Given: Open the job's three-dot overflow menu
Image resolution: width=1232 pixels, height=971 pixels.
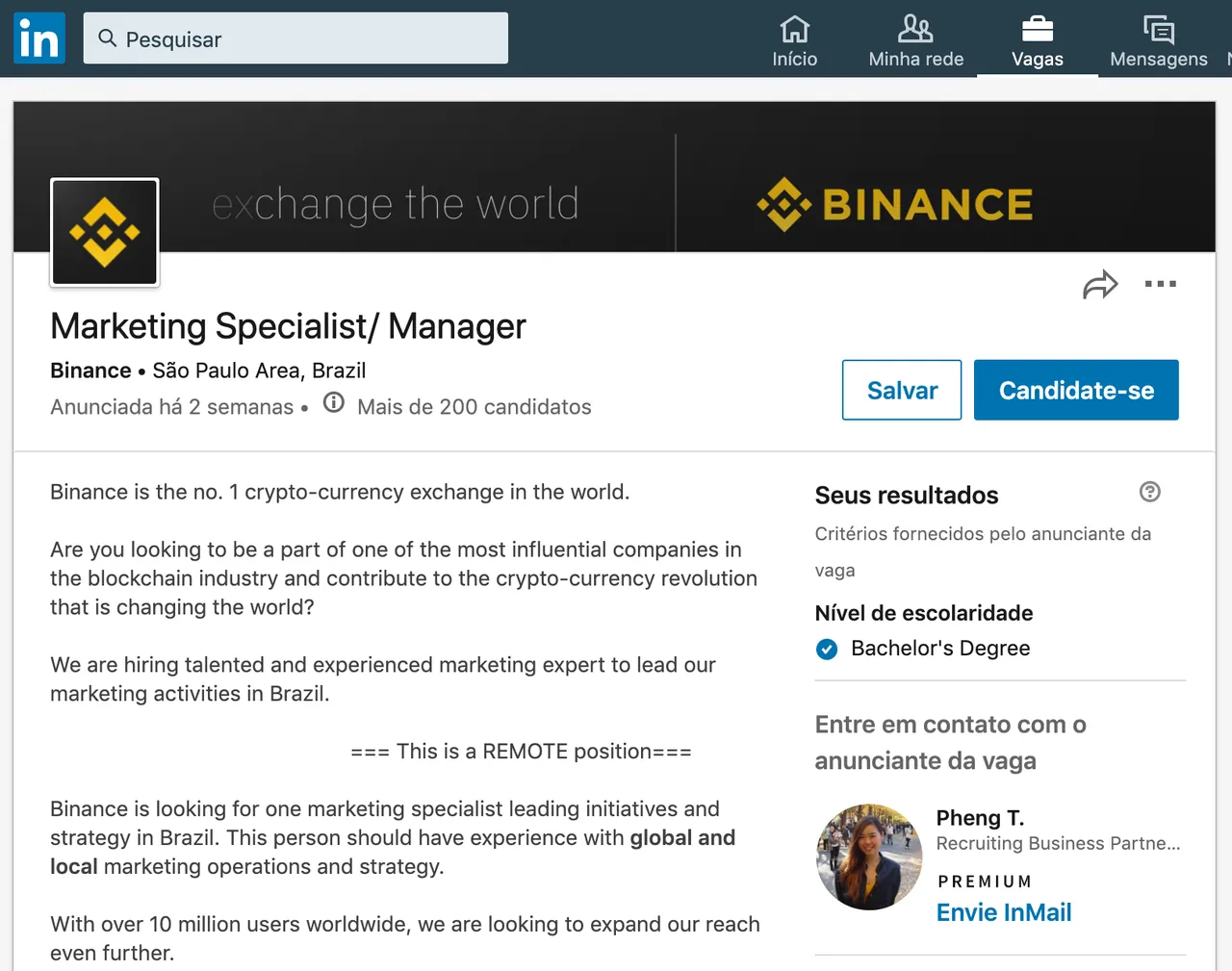Looking at the screenshot, I should [1161, 285].
